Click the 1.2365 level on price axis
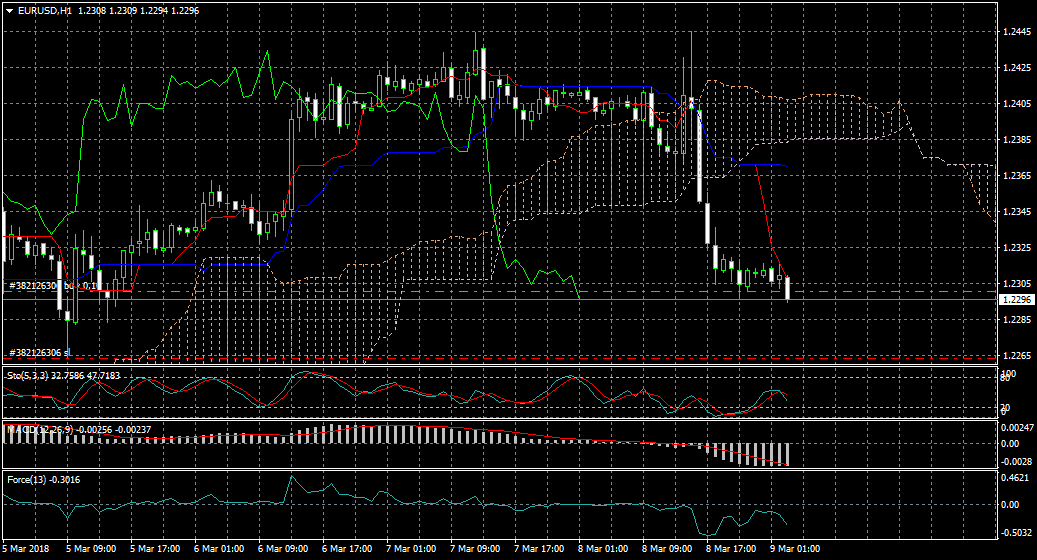This screenshot has width=1037, height=560. [1016, 176]
